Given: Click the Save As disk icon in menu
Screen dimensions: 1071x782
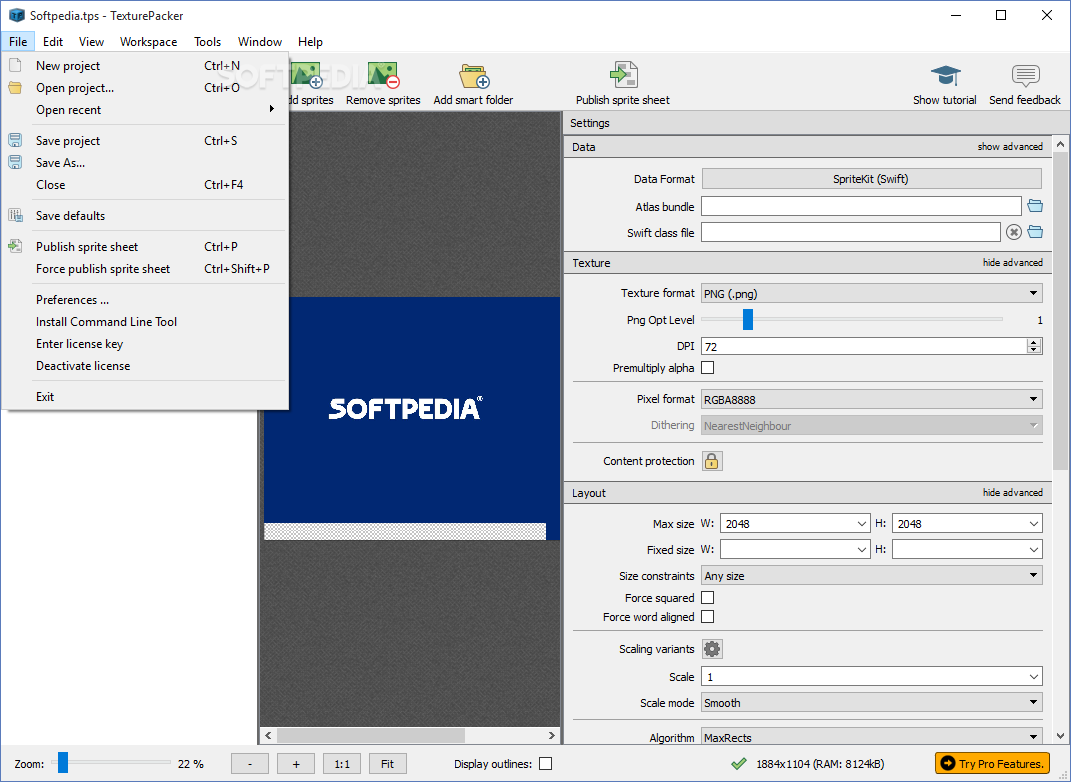Looking at the screenshot, I should 14,162.
